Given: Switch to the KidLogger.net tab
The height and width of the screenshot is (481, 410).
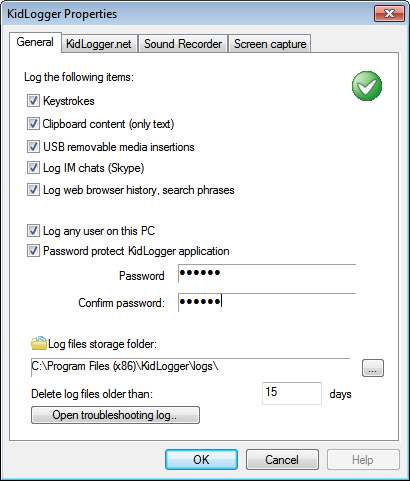Looking at the screenshot, I should (x=99, y=44).
